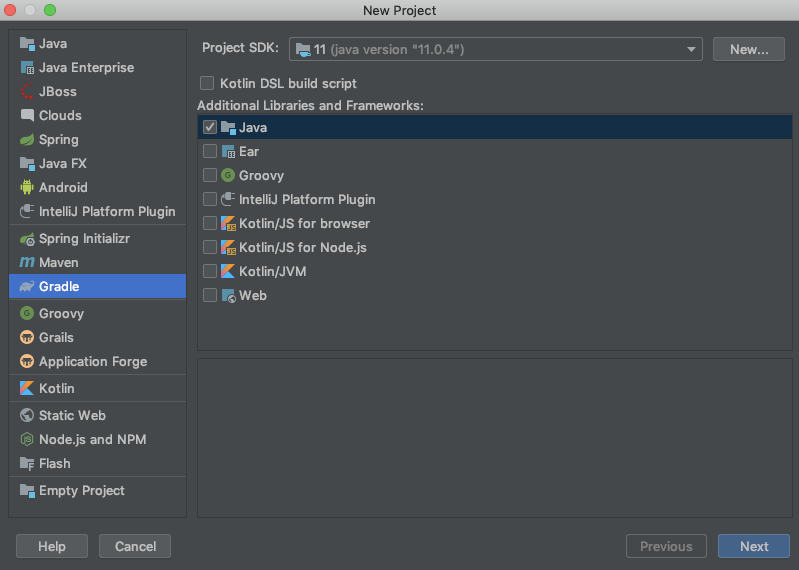Click the Application Forge icon

[x=27, y=362]
